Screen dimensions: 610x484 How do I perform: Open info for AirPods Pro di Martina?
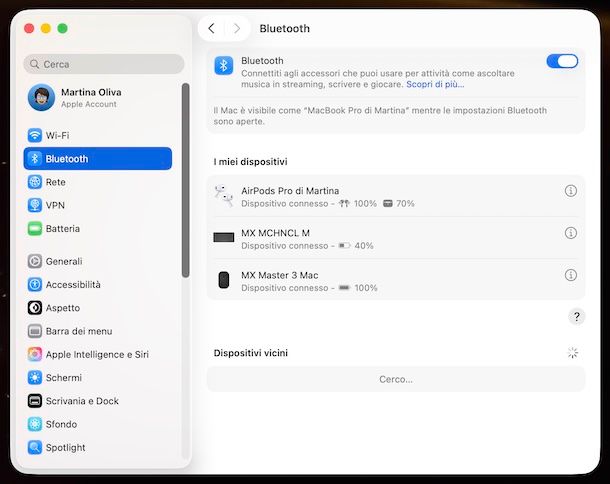click(x=570, y=191)
